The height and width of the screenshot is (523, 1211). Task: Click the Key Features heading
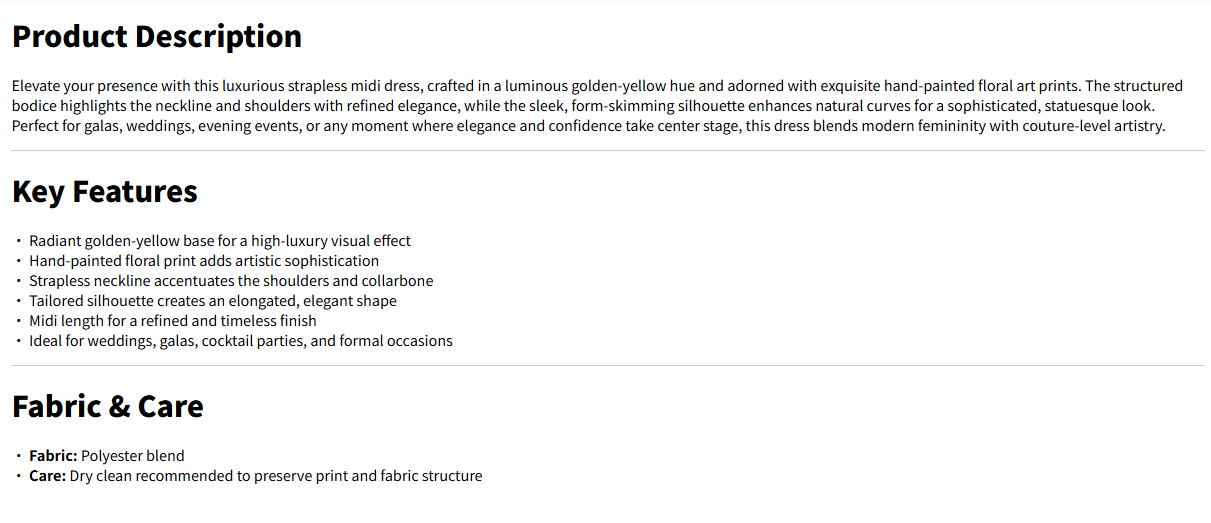[105, 191]
